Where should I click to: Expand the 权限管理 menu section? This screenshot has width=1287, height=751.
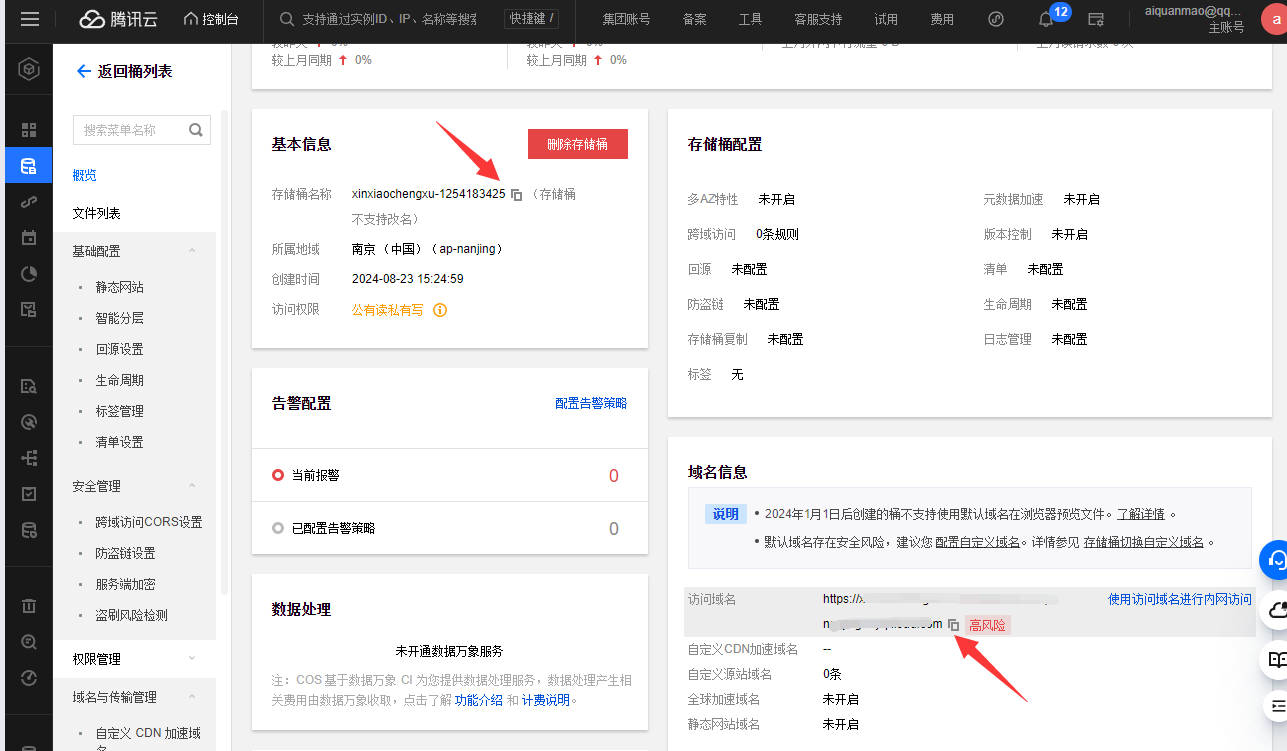coord(192,659)
